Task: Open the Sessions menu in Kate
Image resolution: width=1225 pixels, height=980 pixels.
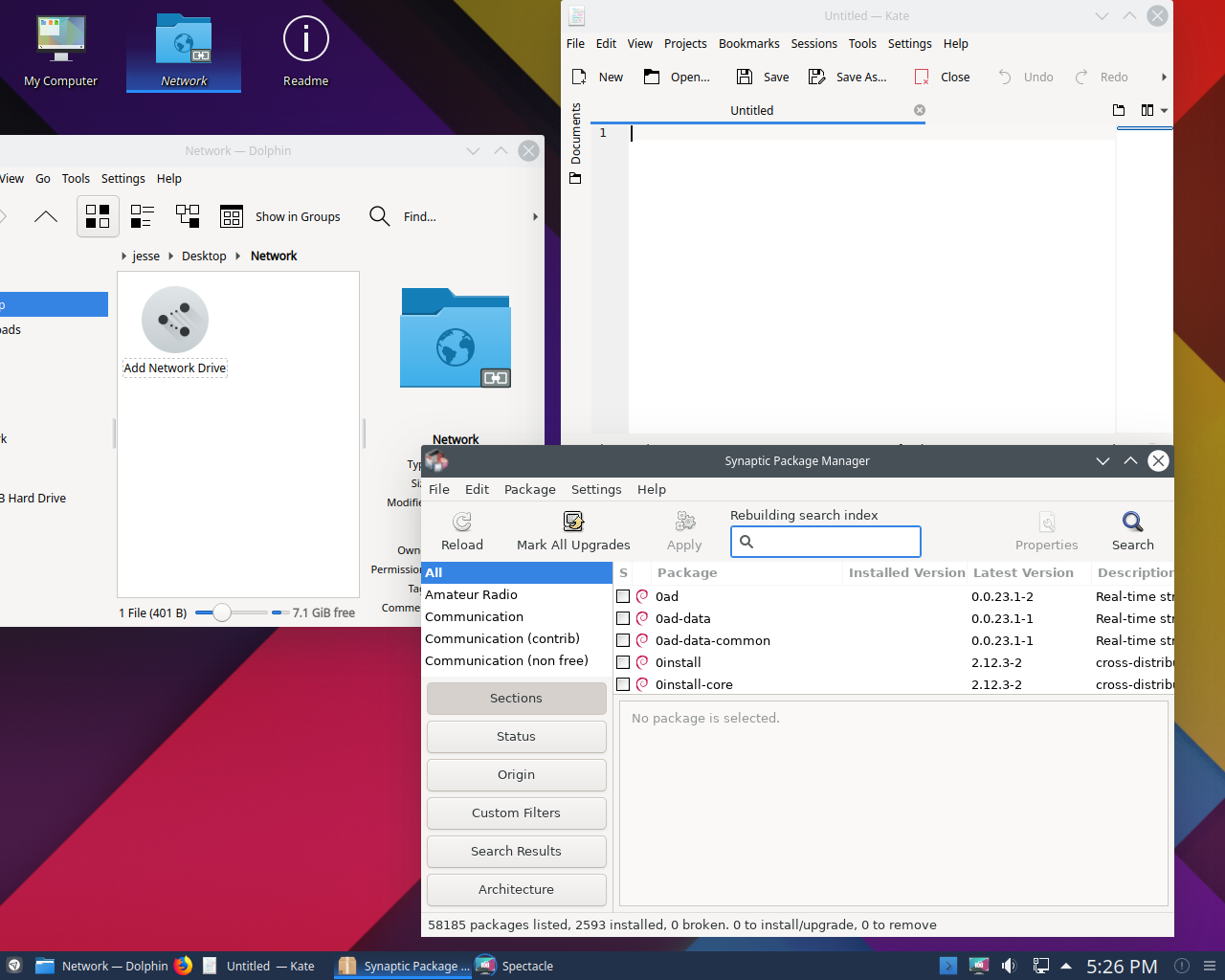Action: coord(814,43)
